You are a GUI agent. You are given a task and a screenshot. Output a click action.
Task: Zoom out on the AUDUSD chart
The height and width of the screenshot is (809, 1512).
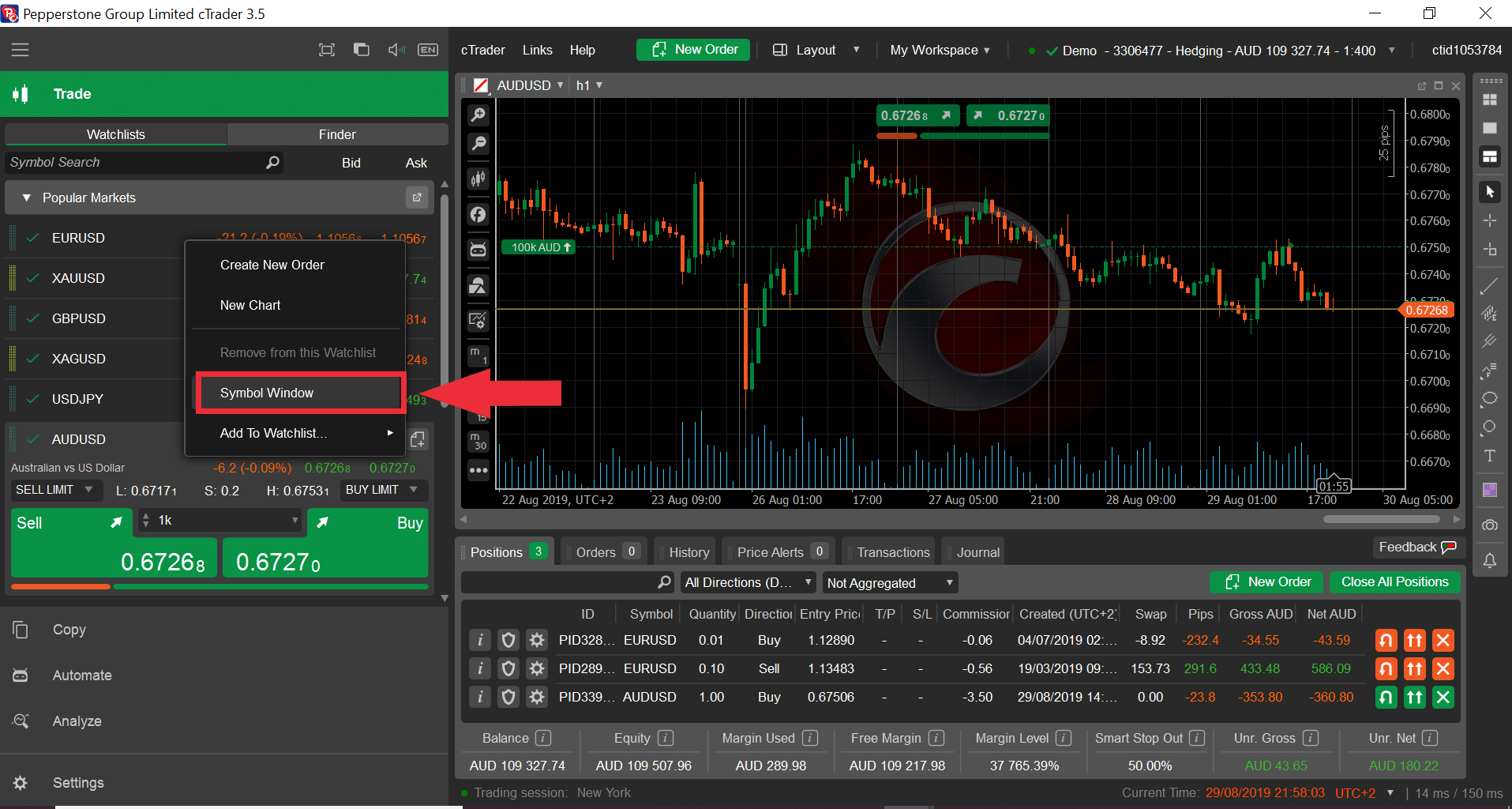pyautogui.click(x=478, y=144)
